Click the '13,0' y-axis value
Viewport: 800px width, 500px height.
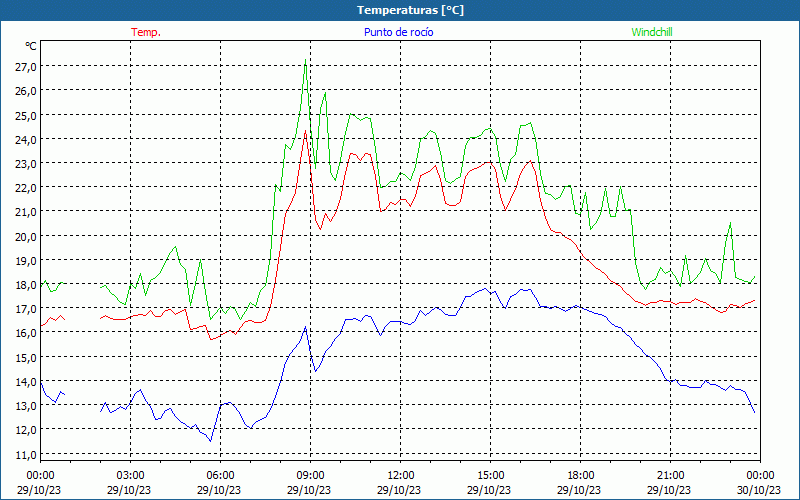point(26,406)
